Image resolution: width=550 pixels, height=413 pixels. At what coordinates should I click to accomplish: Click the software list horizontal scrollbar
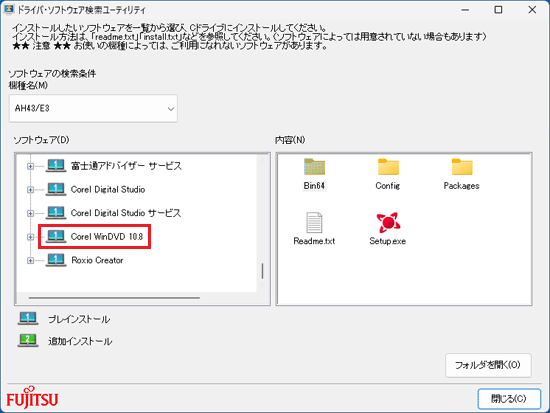point(114,298)
